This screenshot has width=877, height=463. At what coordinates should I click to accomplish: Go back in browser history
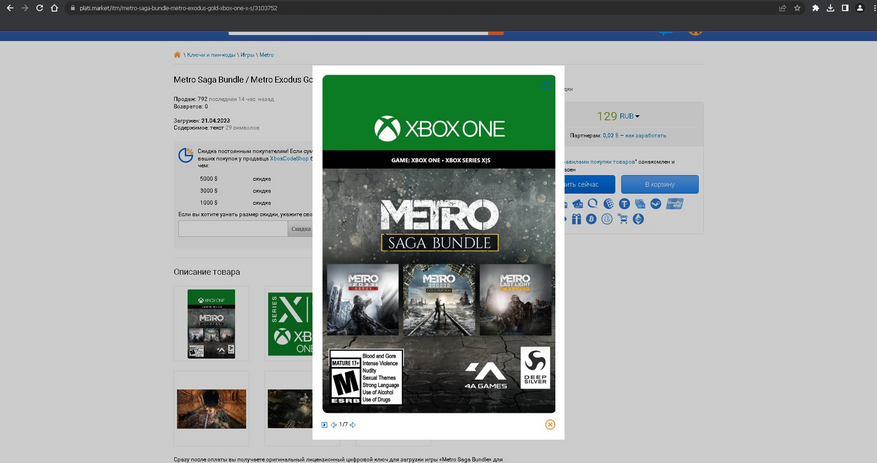coord(10,8)
